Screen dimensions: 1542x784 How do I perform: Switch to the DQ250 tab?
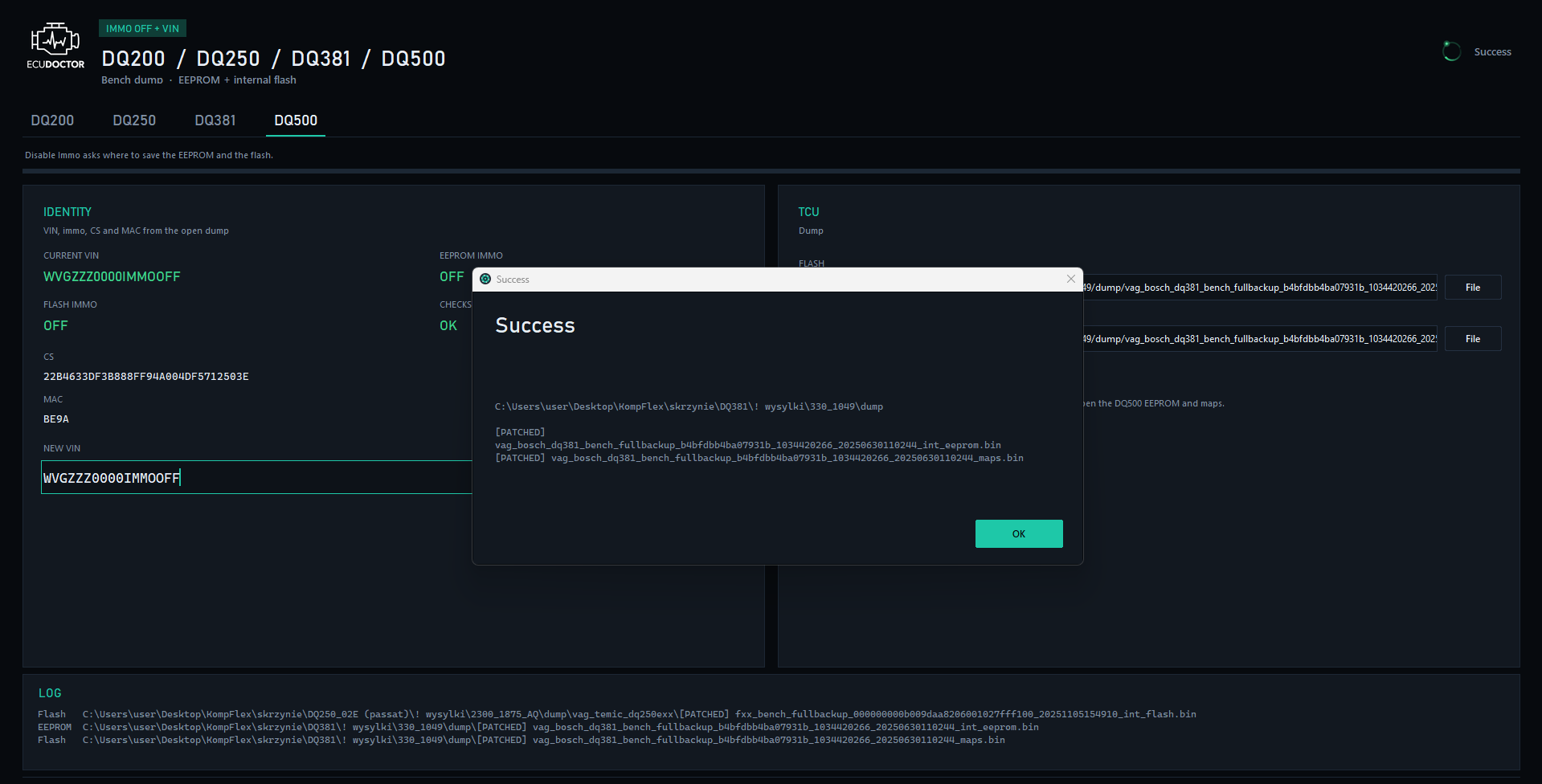coord(134,120)
